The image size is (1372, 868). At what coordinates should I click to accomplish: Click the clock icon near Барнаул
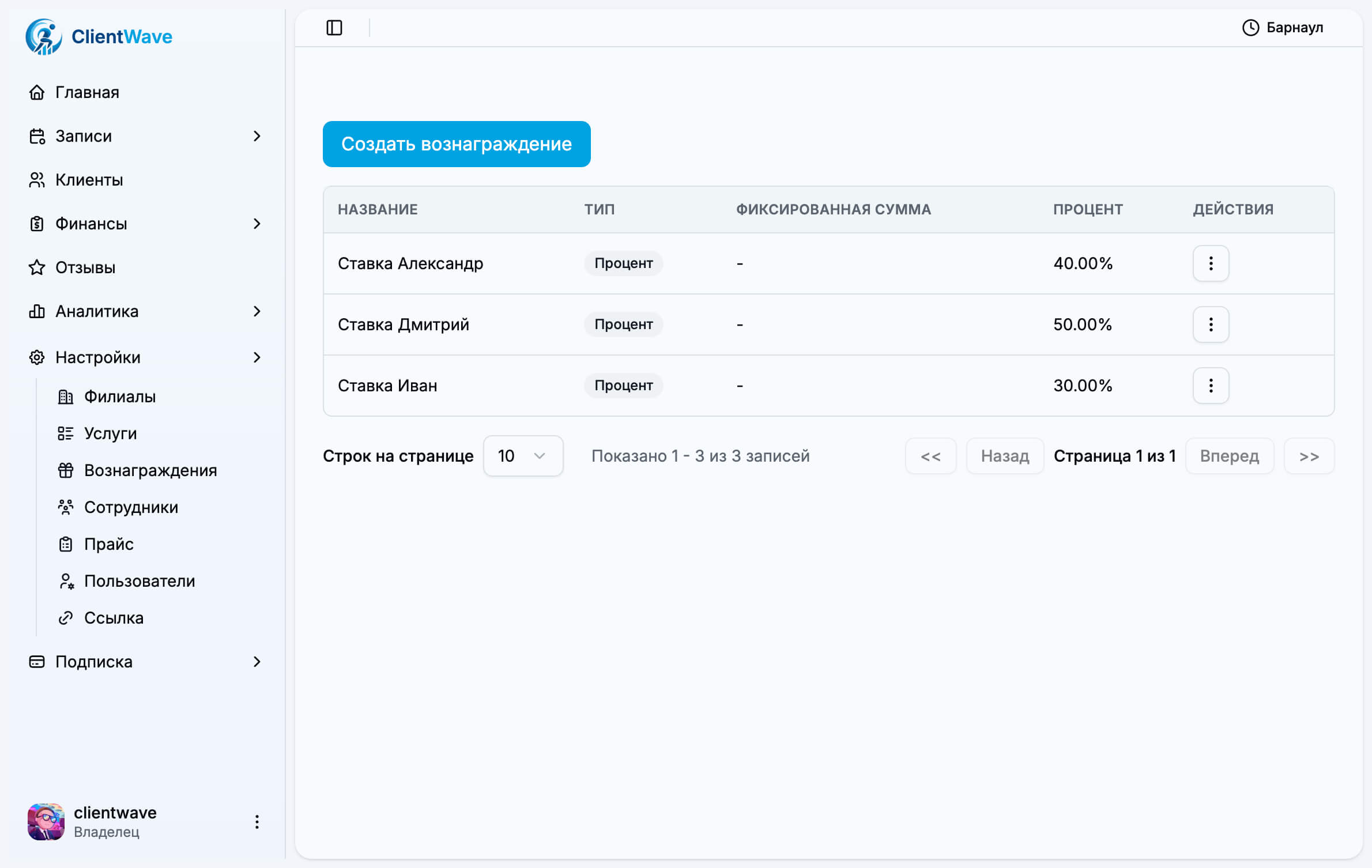coord(1250,28)
